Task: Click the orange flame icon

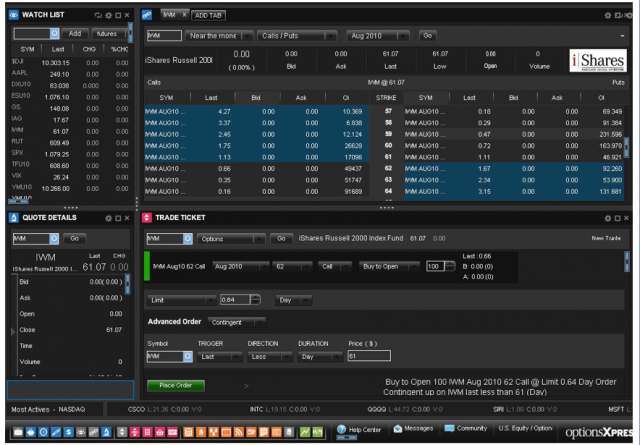Action: (201, 432)
